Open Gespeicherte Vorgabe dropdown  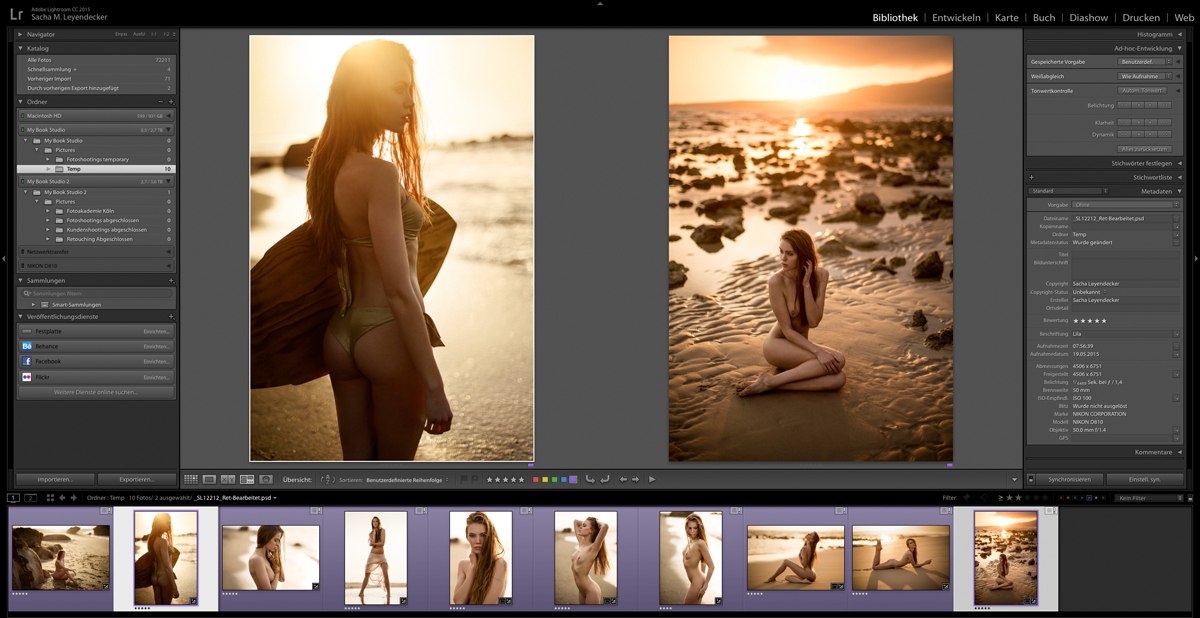(x=1144, y=62)
